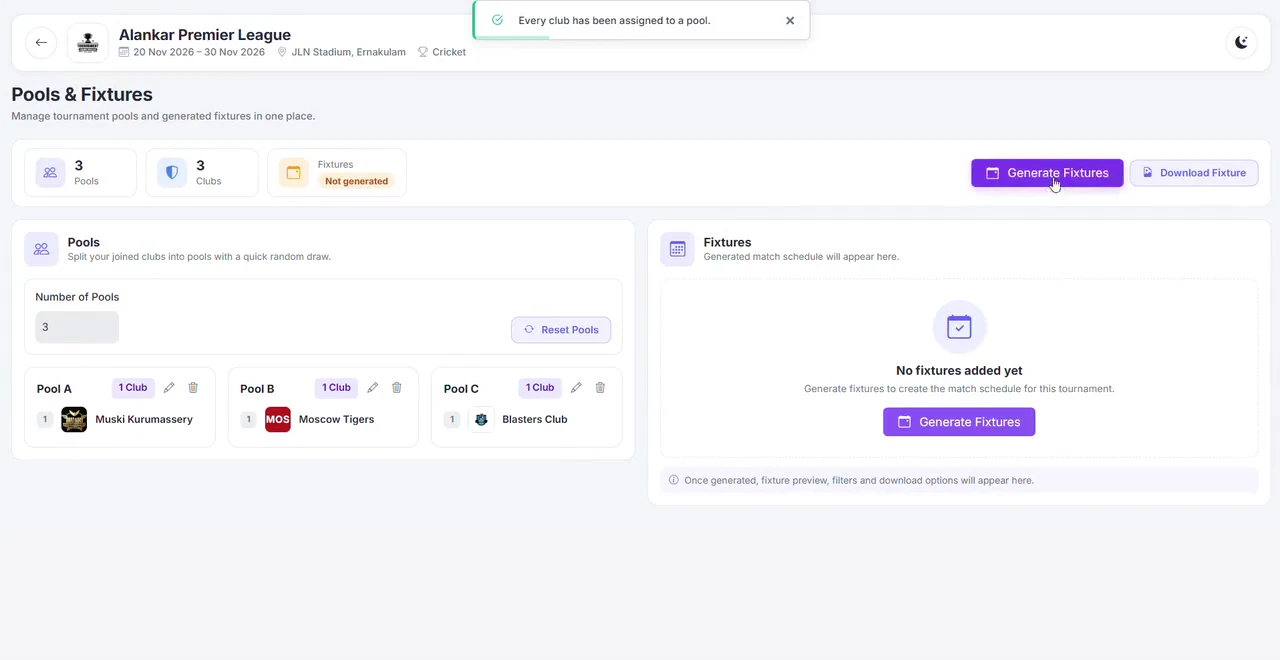Delete Pool C using trash icon
This screenshot has height=660, width=1280.
[600, 388]
